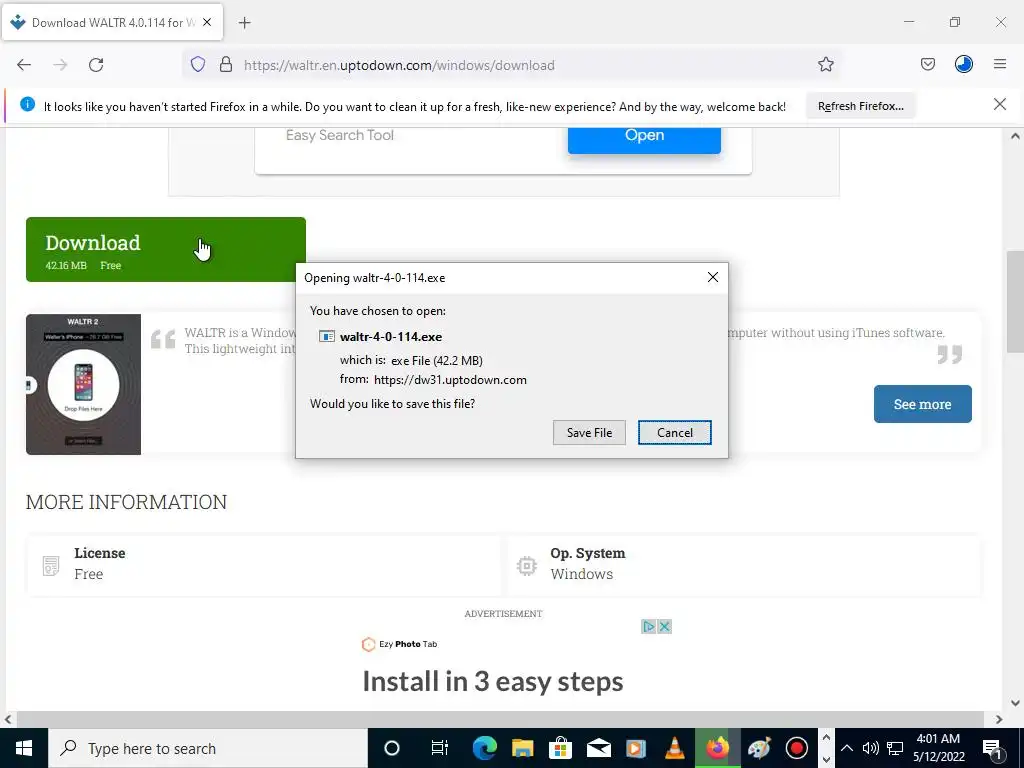Open the WALTR 2 screenshot thumbnail
The image size is (1024, 768).
(x=84, y=385)
